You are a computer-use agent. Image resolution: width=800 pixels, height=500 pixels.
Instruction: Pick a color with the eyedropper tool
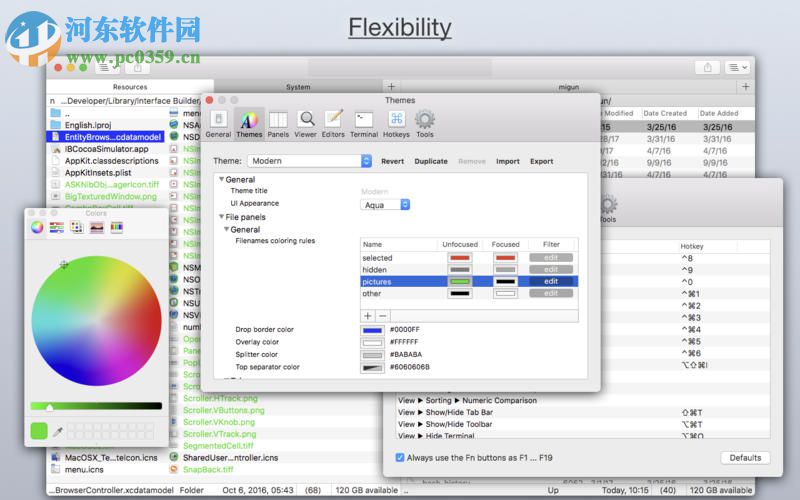[58, 432]
